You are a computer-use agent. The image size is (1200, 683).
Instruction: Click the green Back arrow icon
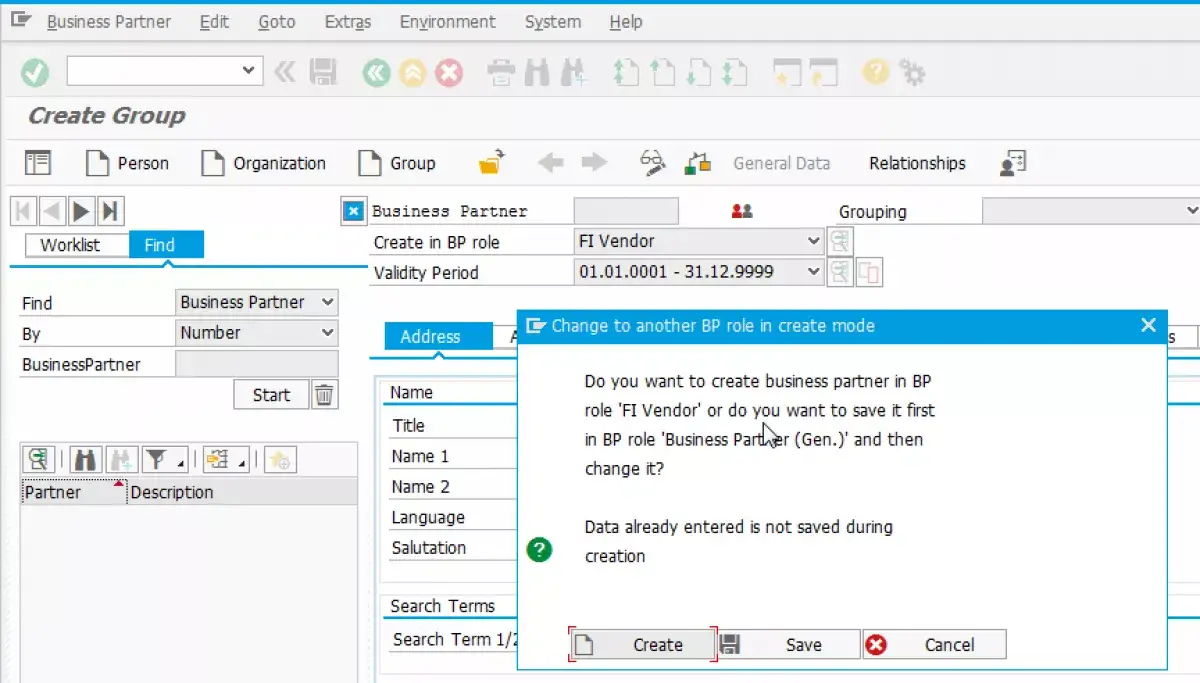(x=377, y=72)
